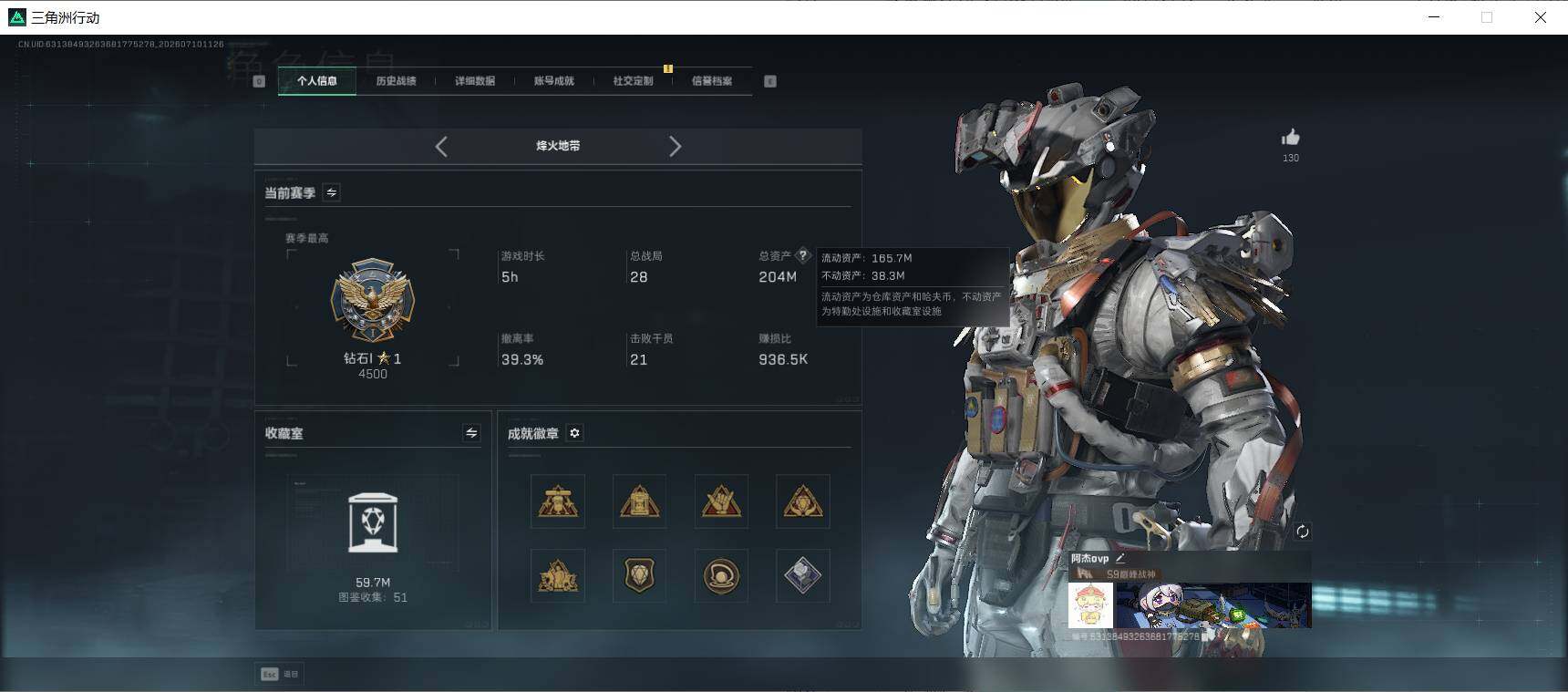The width and height of the screenshot is (1568, 692).
Task: Click the 击败干员 21 value
Action: pos(639,360)
